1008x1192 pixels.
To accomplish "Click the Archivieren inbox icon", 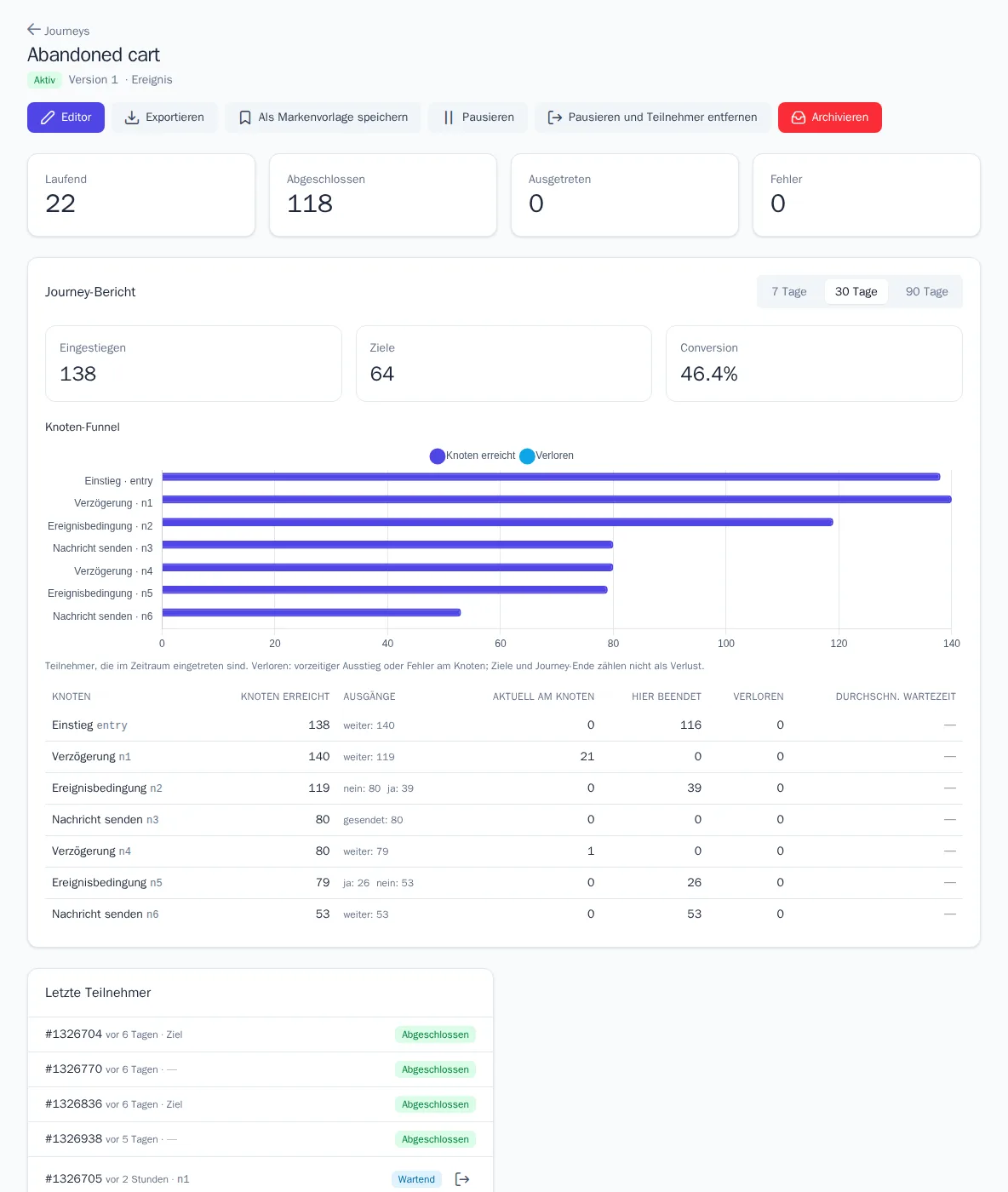I will click(799, 117).
